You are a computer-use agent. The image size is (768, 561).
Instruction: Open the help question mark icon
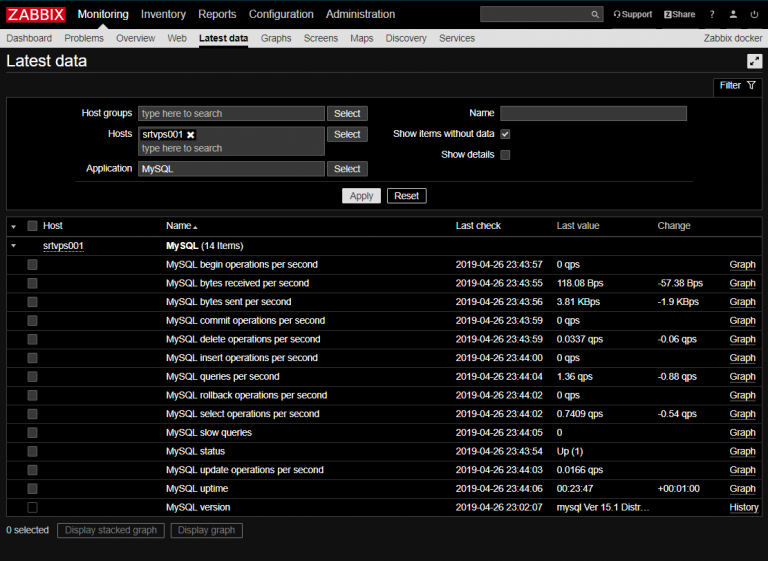[712, 15]
